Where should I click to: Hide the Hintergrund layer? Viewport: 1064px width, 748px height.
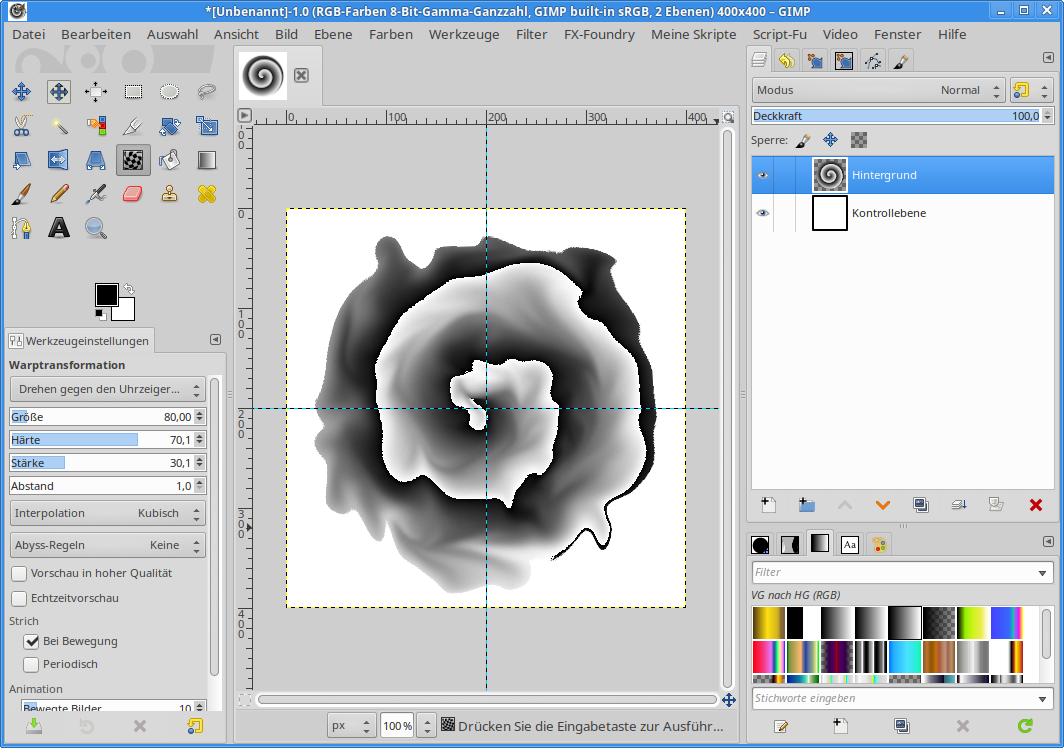(x=763, y=175)
